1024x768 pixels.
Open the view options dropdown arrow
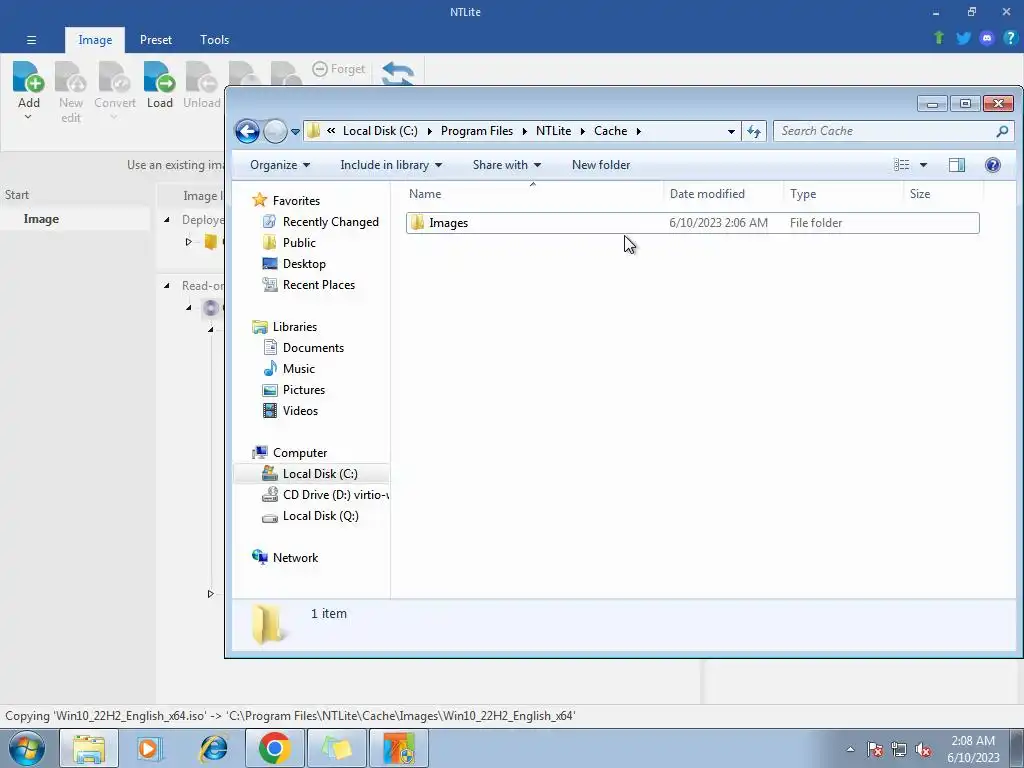[923, 165]
